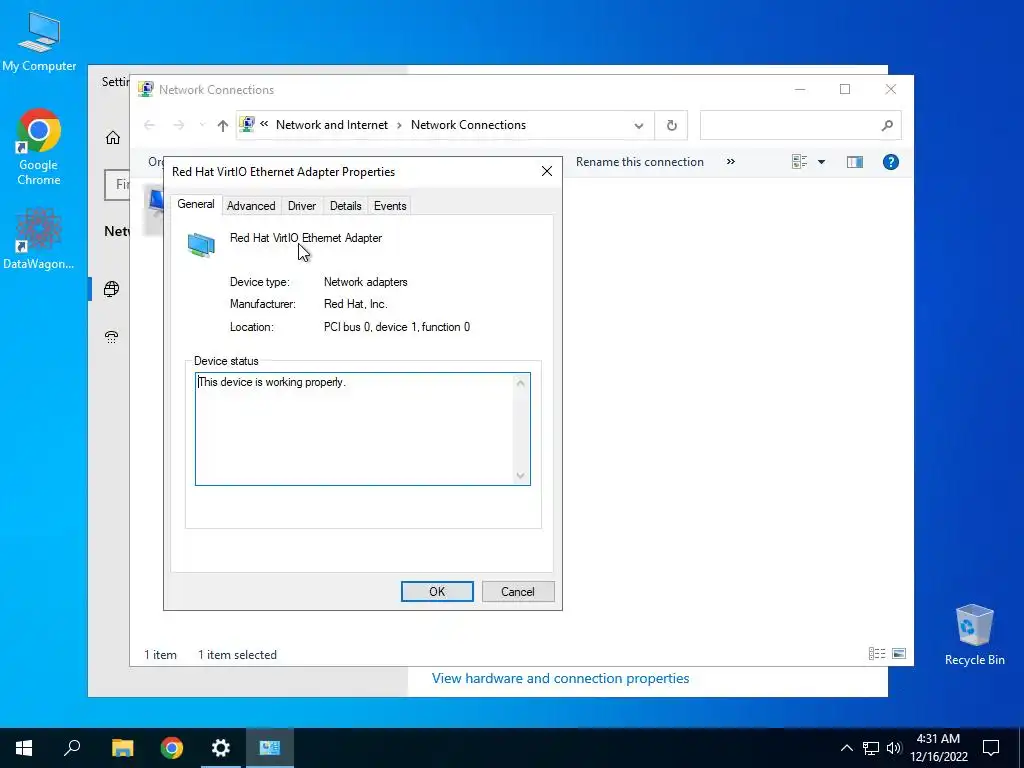Open the Windows Start menu
1024x768 pixels.
tap(24, 748)
